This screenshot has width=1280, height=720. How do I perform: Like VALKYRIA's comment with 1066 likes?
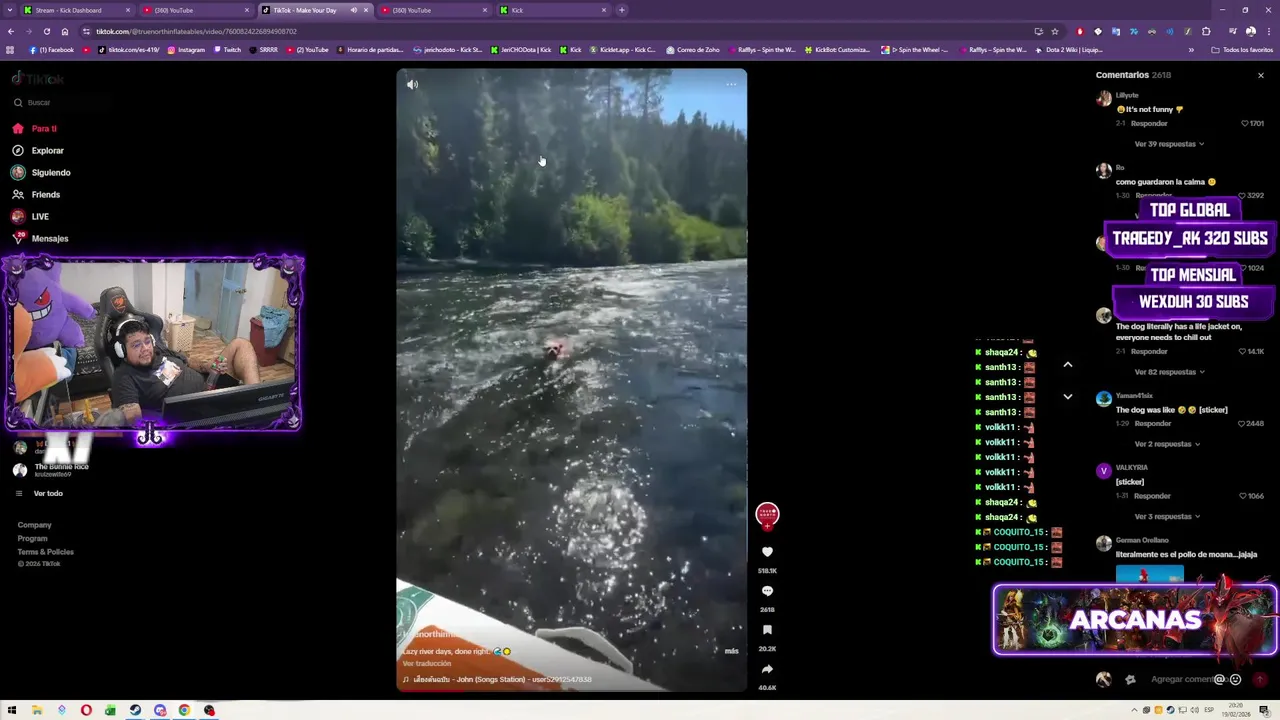(x=1243, y=496)
